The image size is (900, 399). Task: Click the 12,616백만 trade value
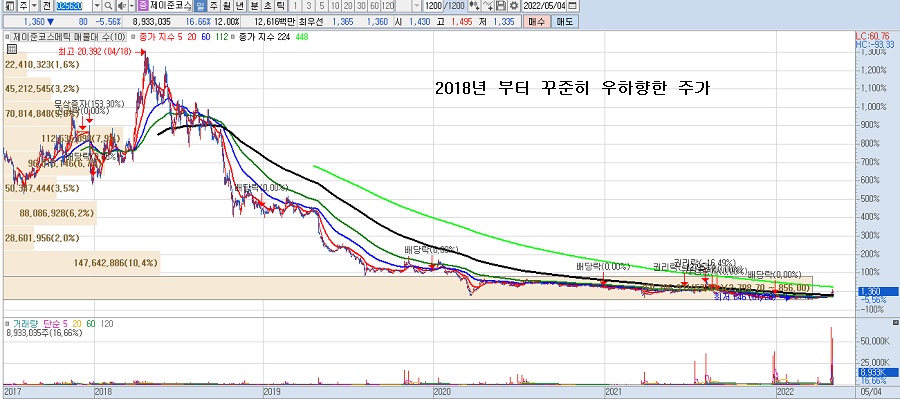[x=275, y=22]
